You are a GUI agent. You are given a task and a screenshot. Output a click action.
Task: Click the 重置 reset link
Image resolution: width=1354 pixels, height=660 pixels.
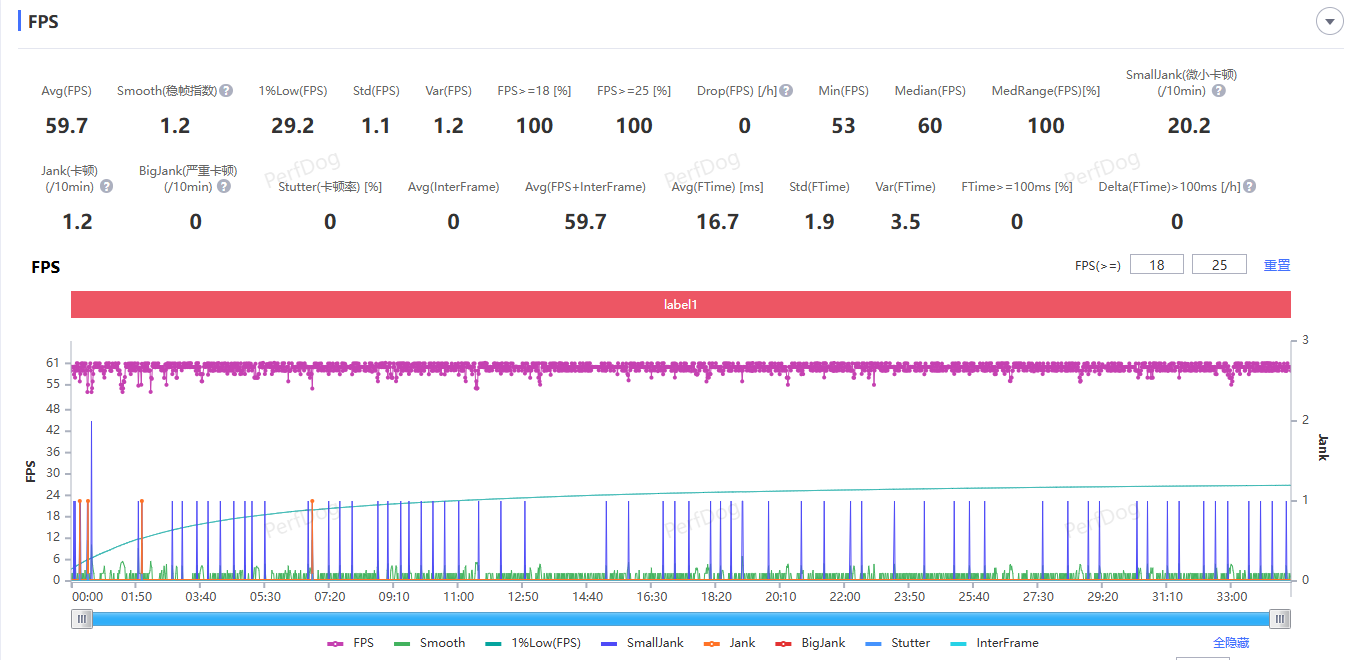(x=1277, y=265)
